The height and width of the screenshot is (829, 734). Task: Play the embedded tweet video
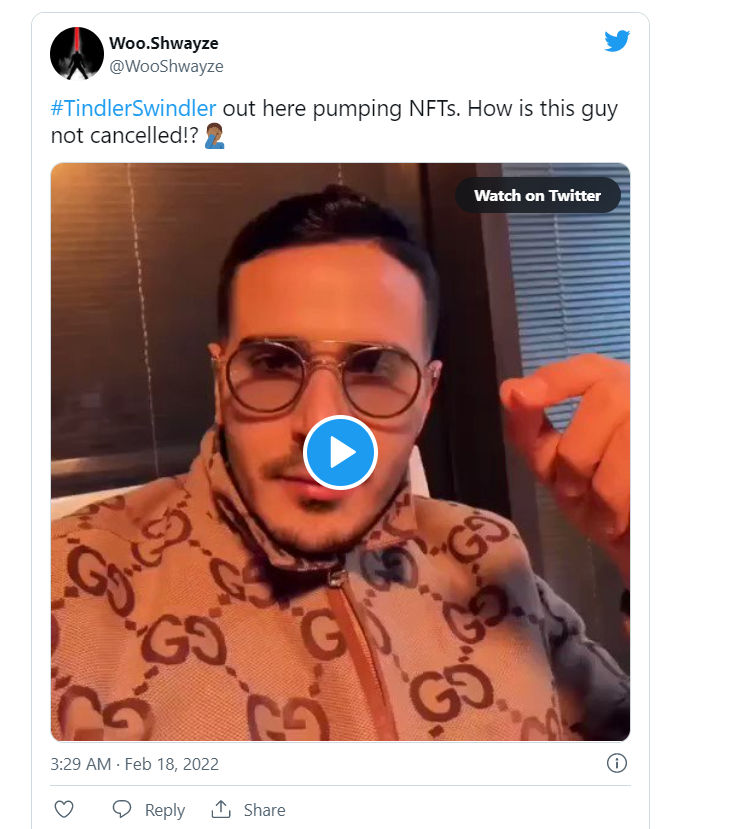pos(340,452)
